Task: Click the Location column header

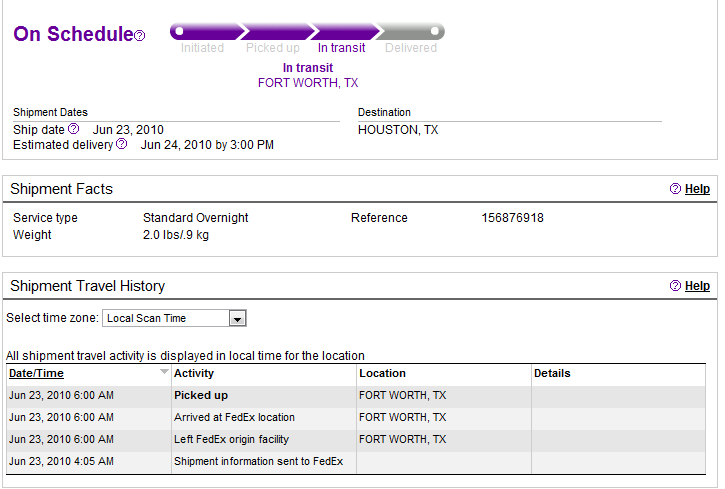Action: click(x=383, y=373)
